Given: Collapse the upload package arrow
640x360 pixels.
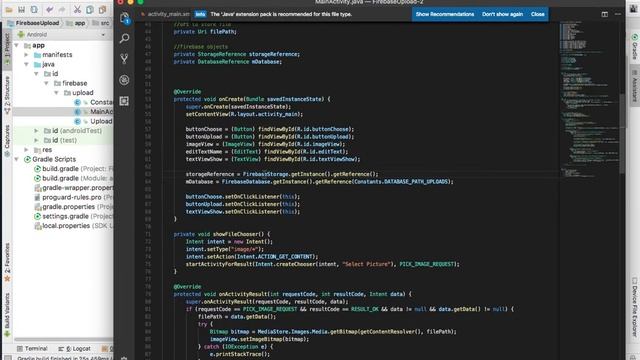Looking at the screenshot, I should tap(56, 93).
